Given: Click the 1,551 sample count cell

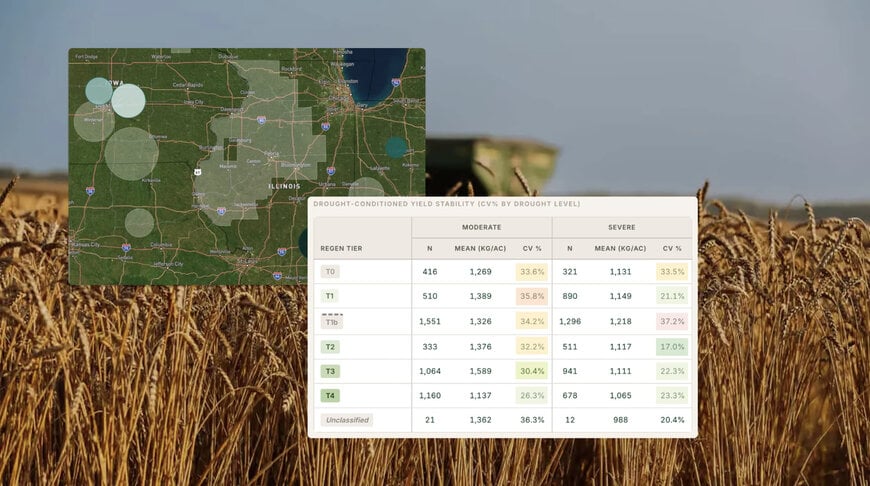Looking at the screenshot, I should [429, 321].
